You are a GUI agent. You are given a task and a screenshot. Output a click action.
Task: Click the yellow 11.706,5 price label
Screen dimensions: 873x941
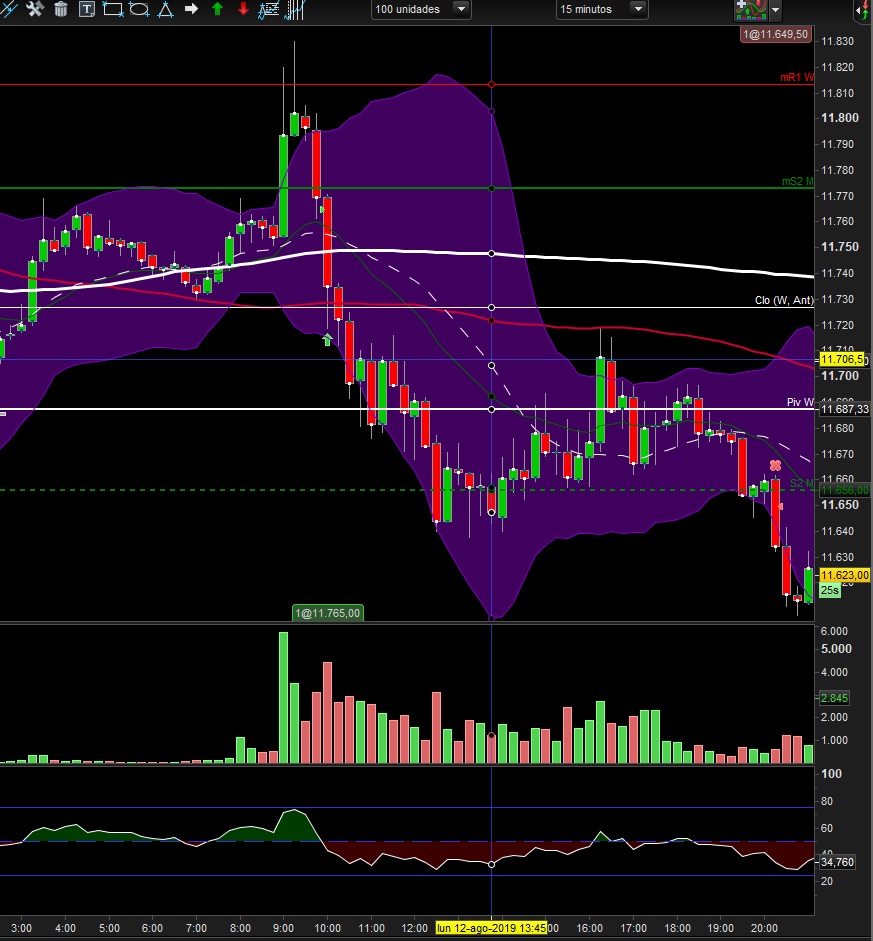point(842,359)
